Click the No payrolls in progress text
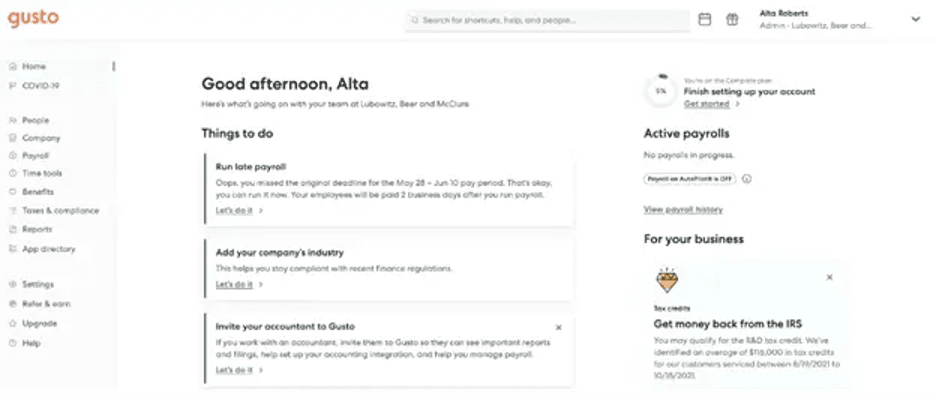The width and height of the screenshot is (936, 394). click(689, 156)
